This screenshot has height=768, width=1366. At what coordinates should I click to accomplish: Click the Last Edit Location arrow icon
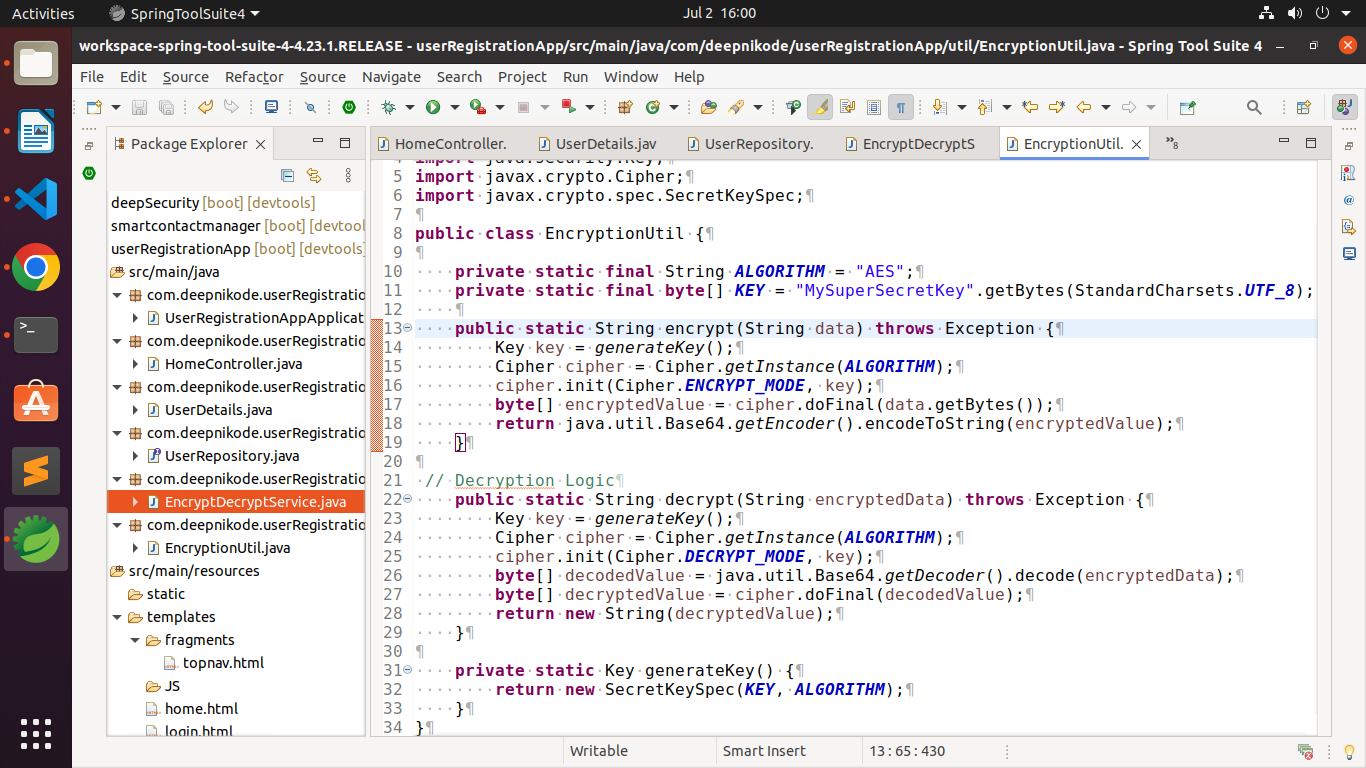(x=1030, y=107)
